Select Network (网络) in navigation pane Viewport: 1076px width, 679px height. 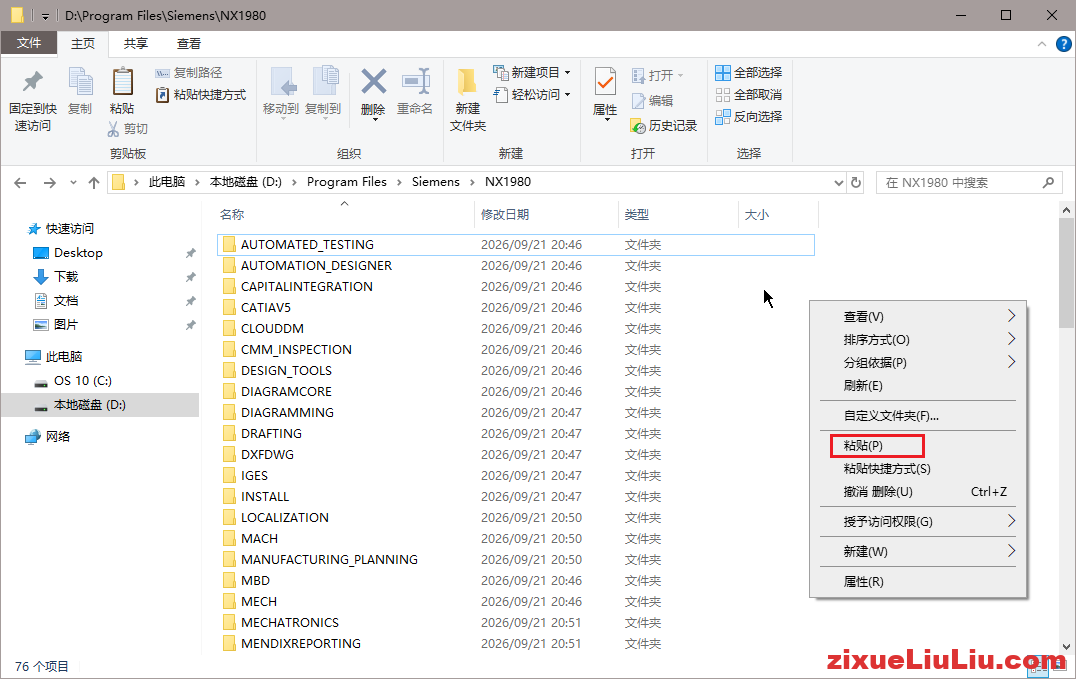(x=58, y=437)
